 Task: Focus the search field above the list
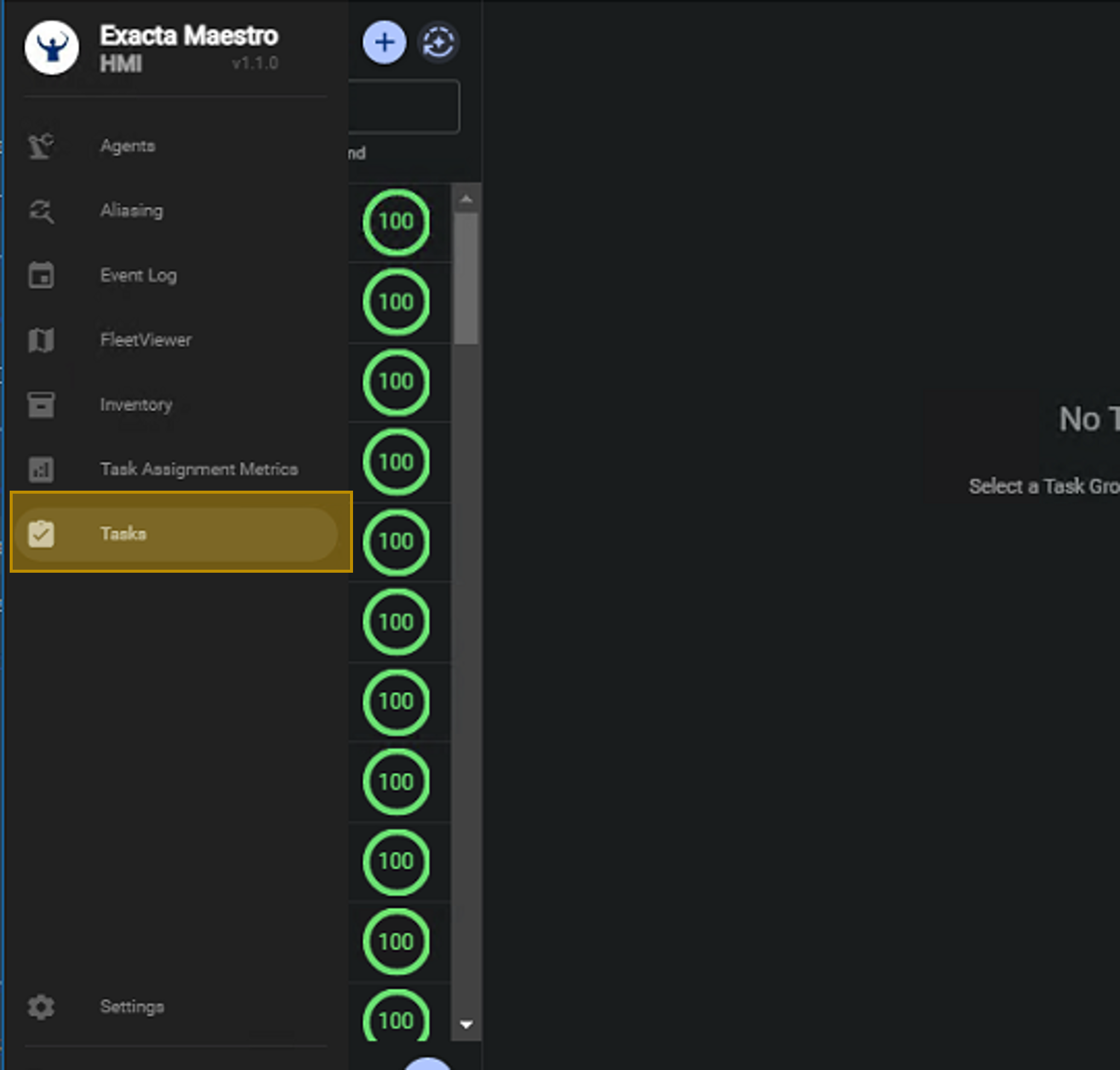coord(403,107)
